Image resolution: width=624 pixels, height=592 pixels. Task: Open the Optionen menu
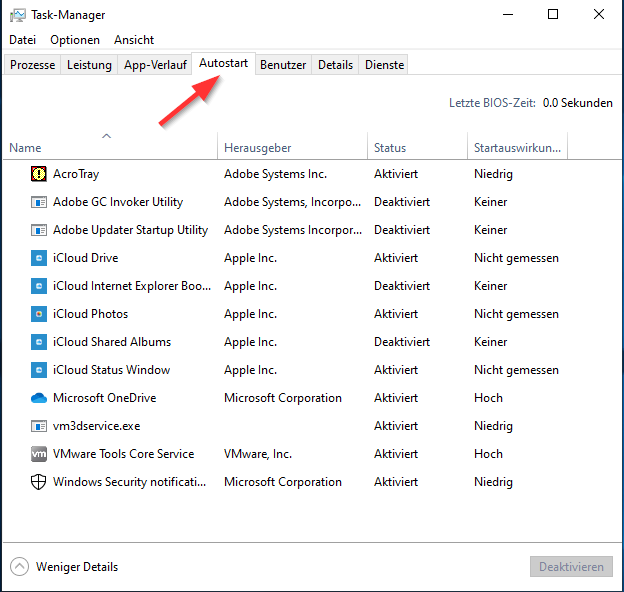click(x=75, y=40)
